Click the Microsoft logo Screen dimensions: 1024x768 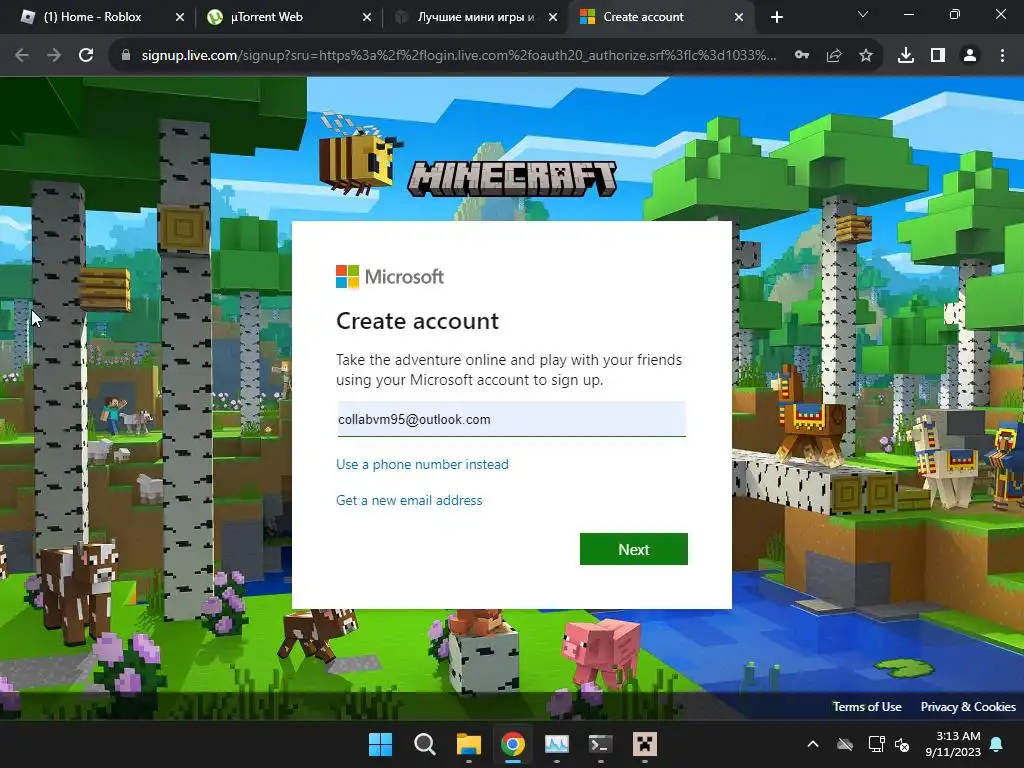390,276
